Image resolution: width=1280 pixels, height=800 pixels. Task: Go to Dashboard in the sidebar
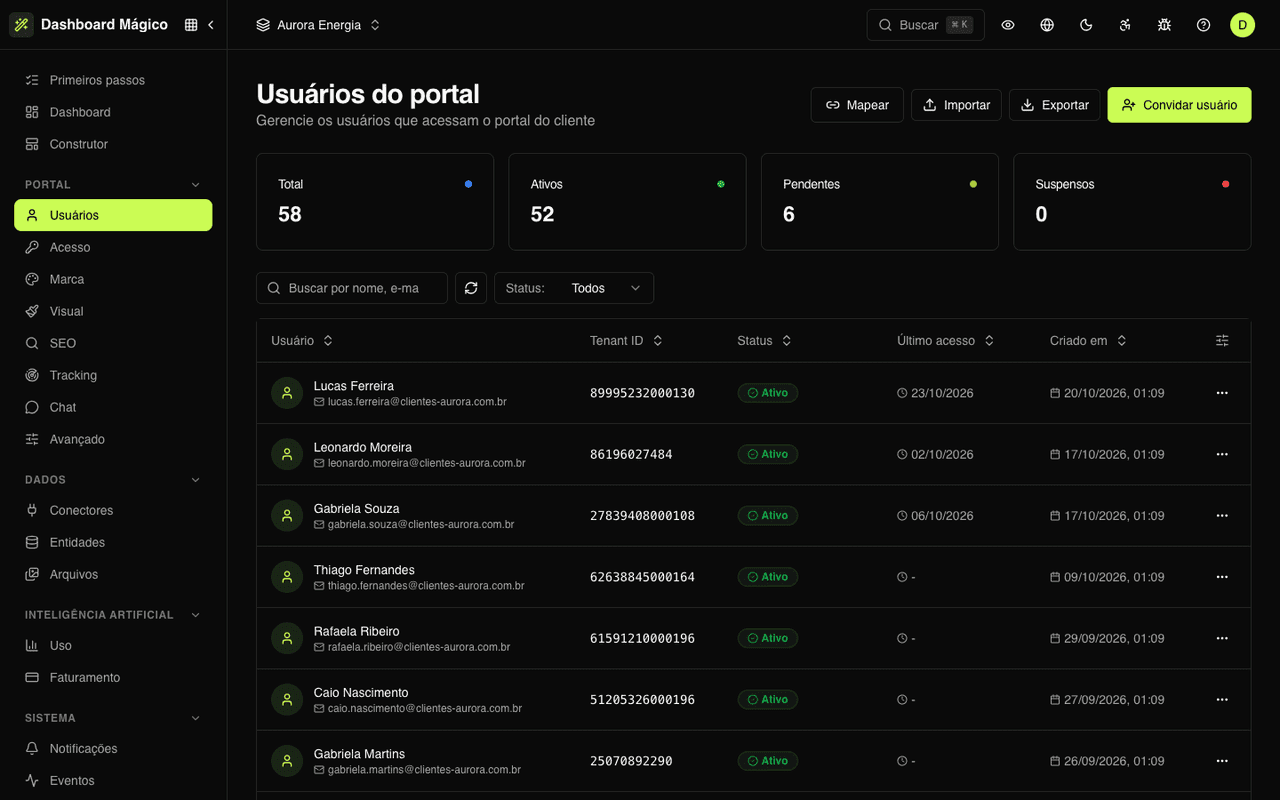click(x=113, y=112)
